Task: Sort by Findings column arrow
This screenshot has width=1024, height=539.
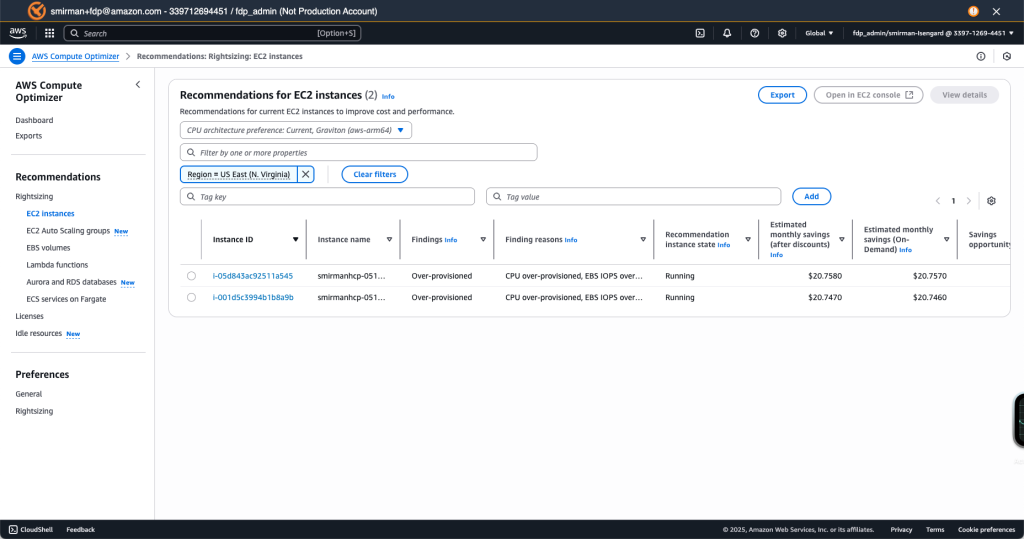Action: click(483, 240)
